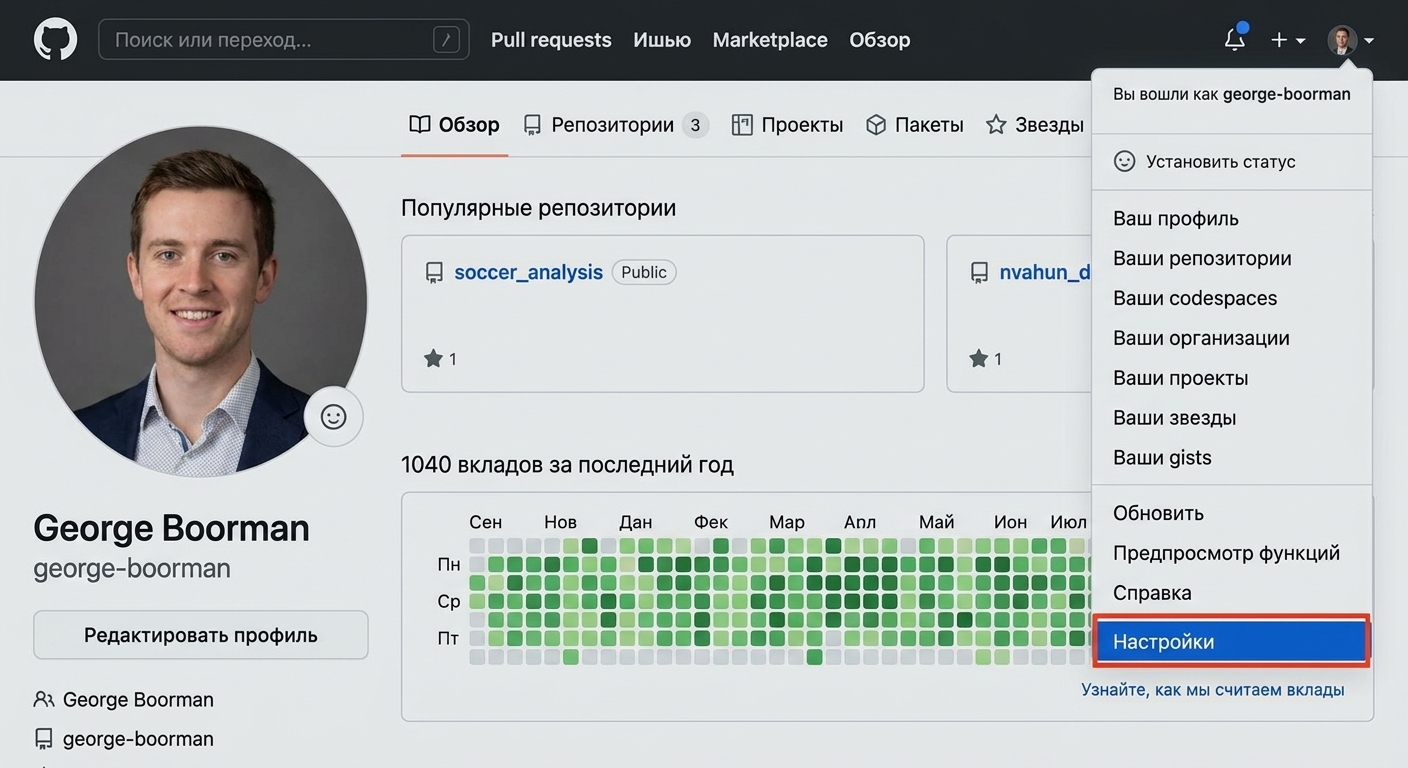This screenshot has height=768, width=1408.
Task: Open "Справка" from the user menu
Action: (1232, 593)
